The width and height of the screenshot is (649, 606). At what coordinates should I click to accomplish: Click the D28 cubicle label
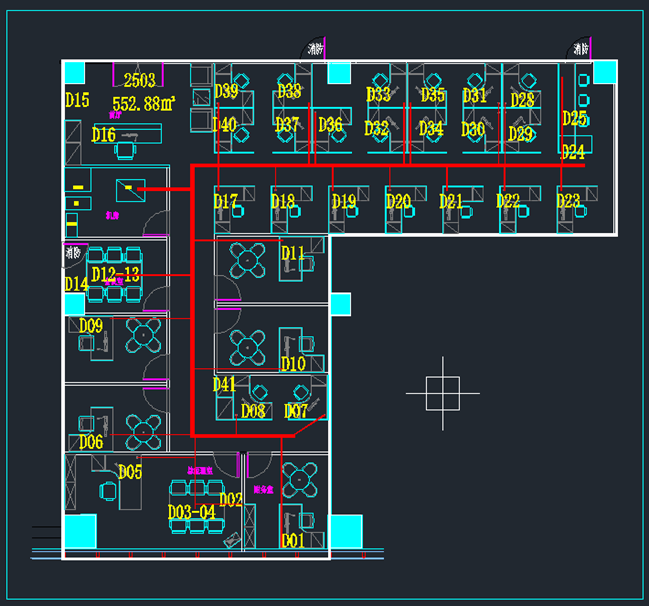click(x=522, y=100)
